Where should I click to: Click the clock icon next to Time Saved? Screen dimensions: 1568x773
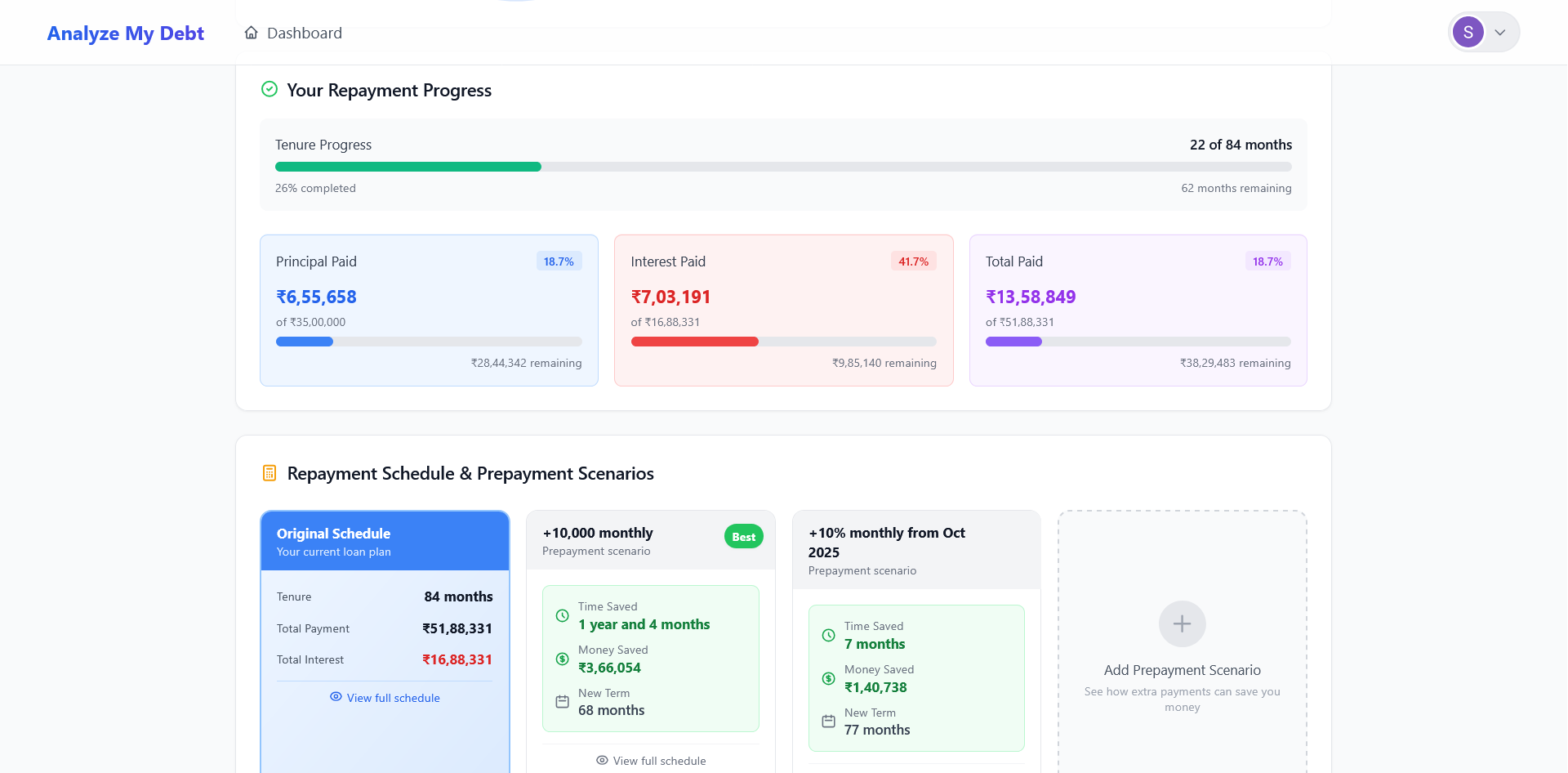click(561, 616)
